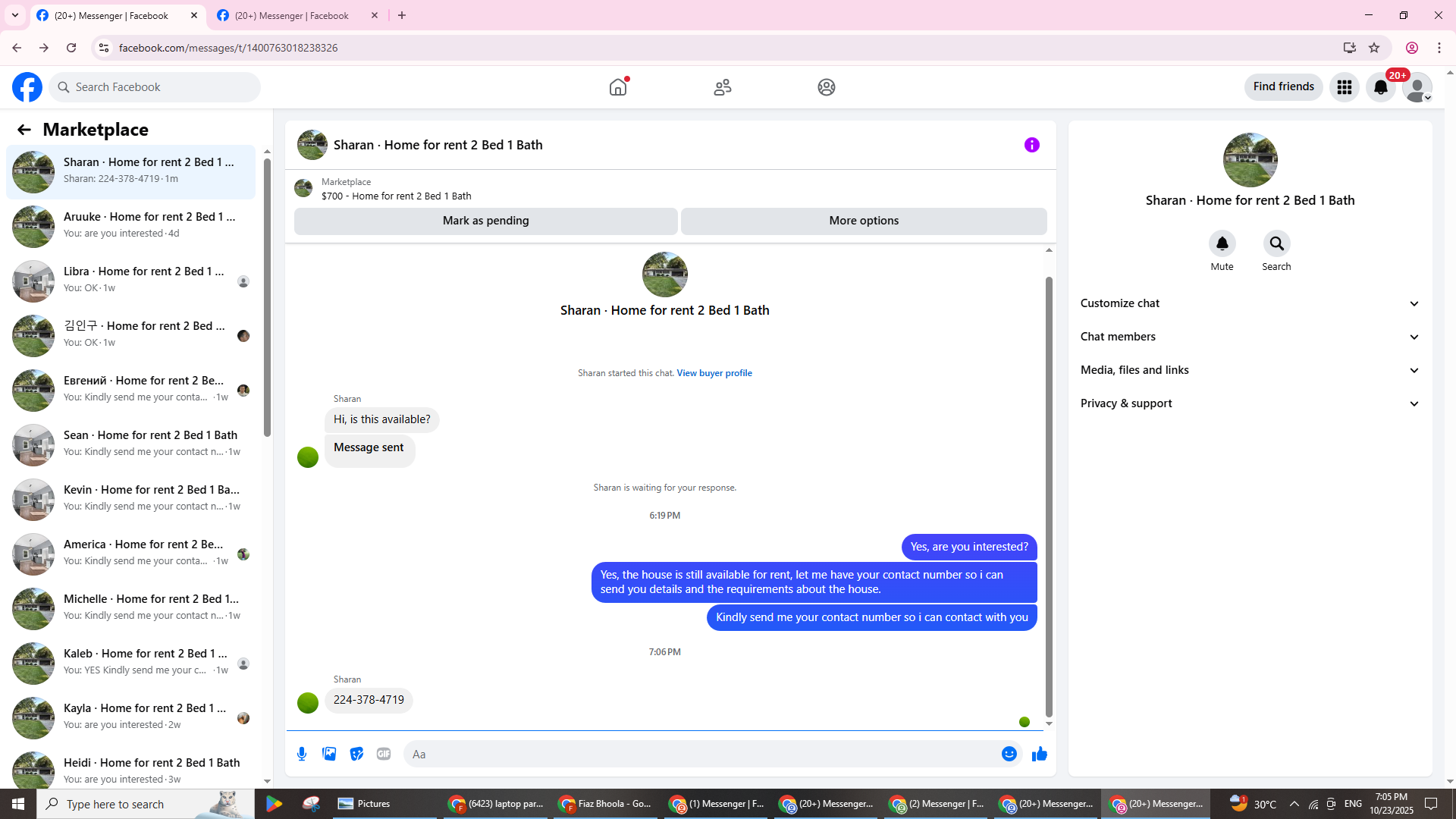Open the Facebook Home tab
Image resolution: width=1456 pixels, height=819 pixels.
618,87
